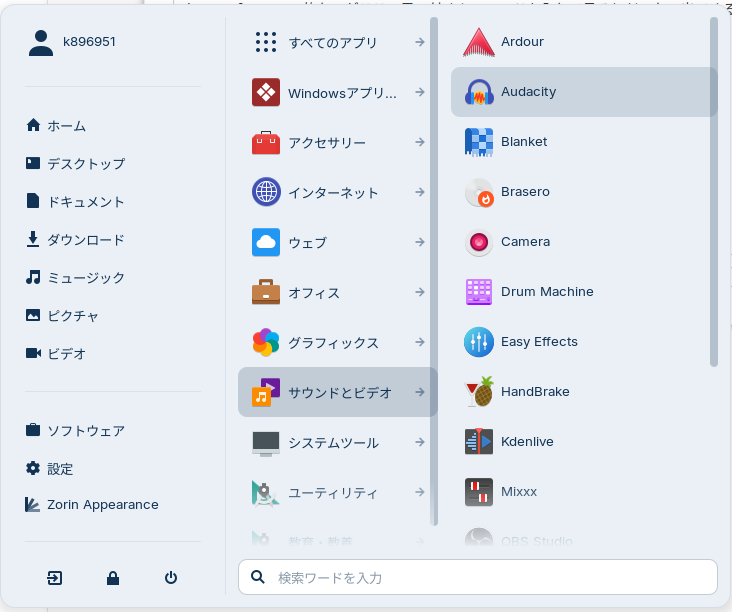Open Easy Effects equalizer app
732x612 pixels.
538,342
